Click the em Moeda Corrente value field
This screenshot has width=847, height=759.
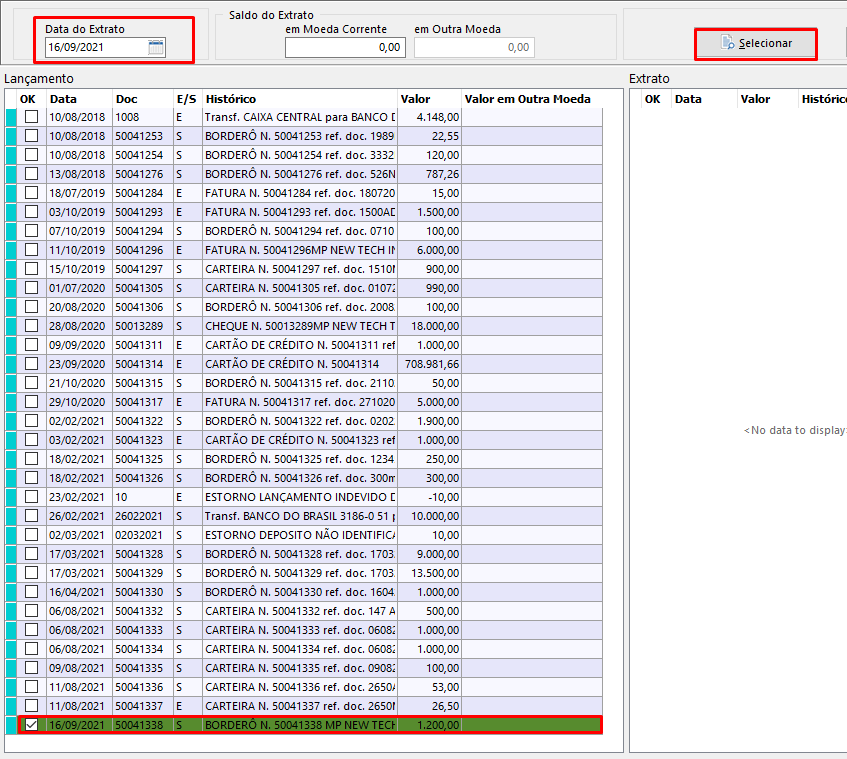click(x=345, y=47)
